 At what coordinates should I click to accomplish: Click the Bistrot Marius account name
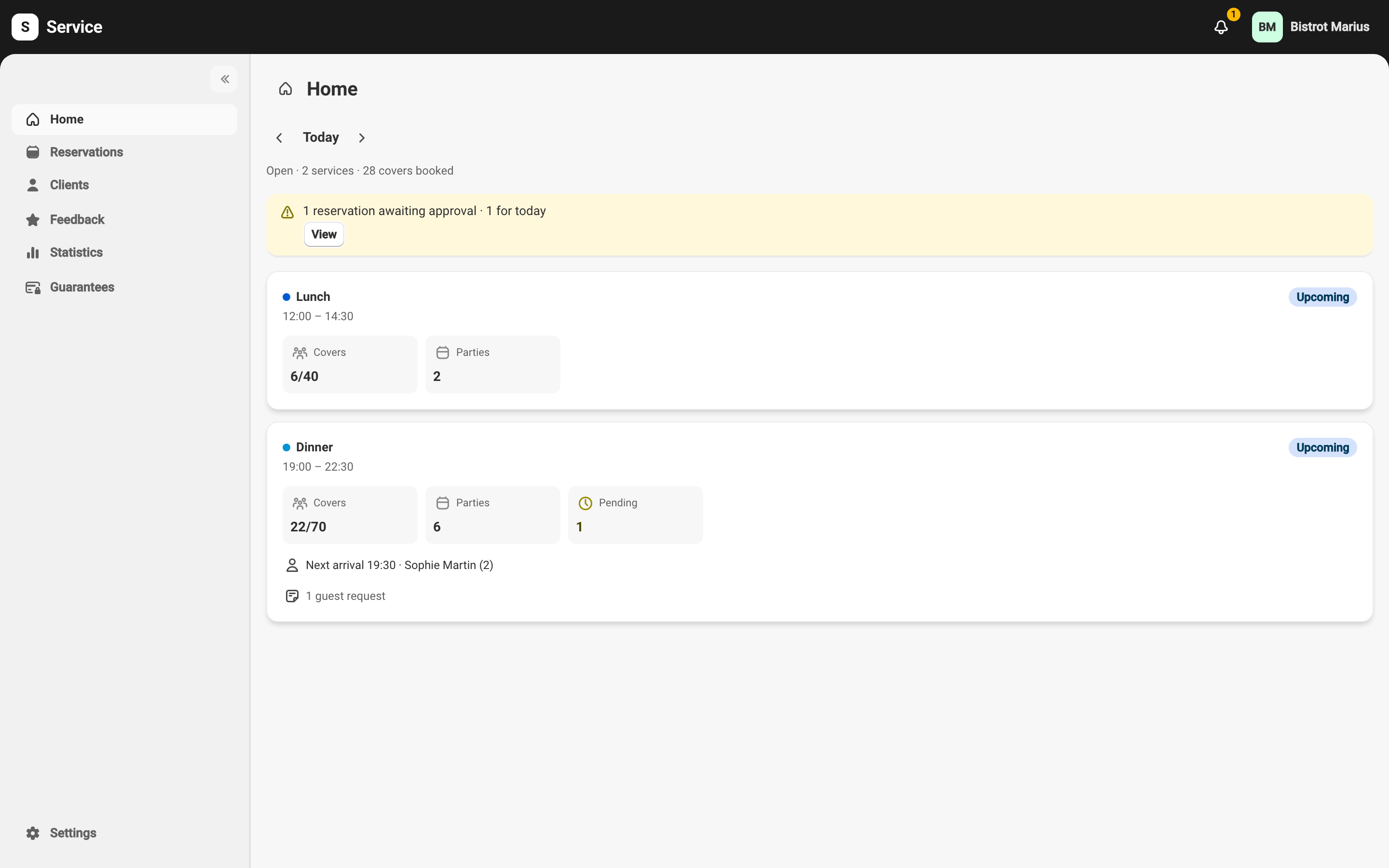1329,27
